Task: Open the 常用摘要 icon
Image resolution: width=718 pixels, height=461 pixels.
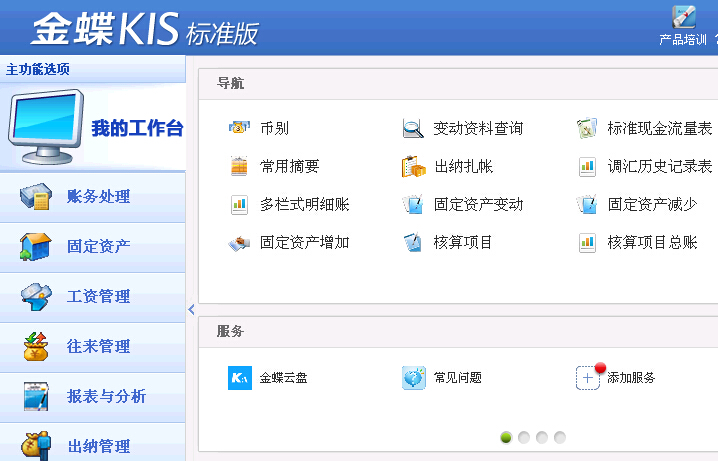Action: coord(239,166)
